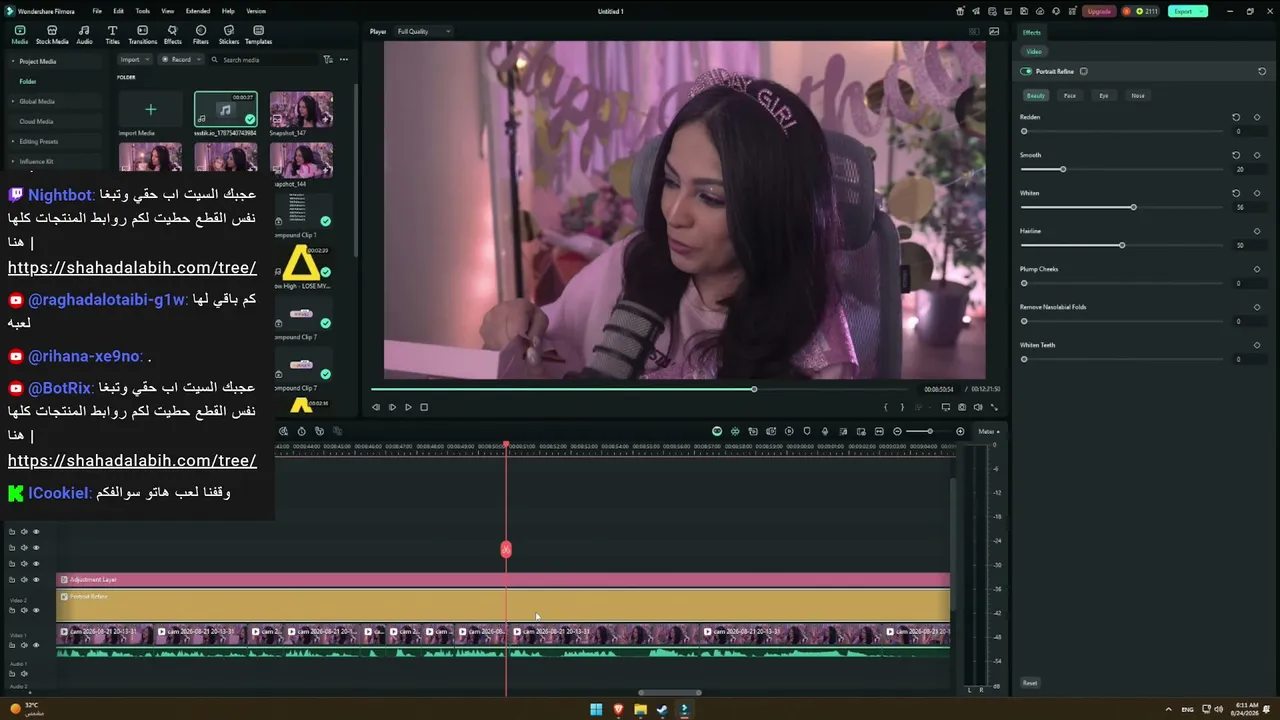Open the Audio library tab
Screen dimensions: 1280x720
(84, 35)
